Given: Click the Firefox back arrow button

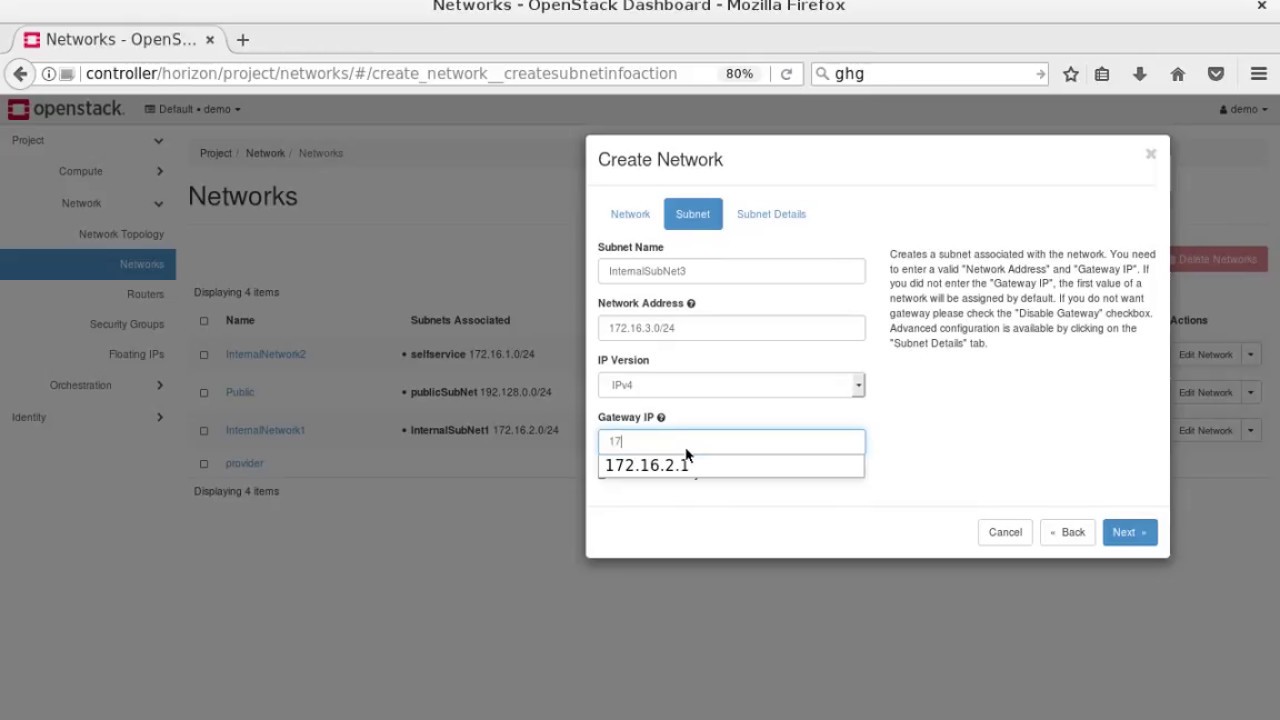Looking at the screenshot, I should (19, 74).
